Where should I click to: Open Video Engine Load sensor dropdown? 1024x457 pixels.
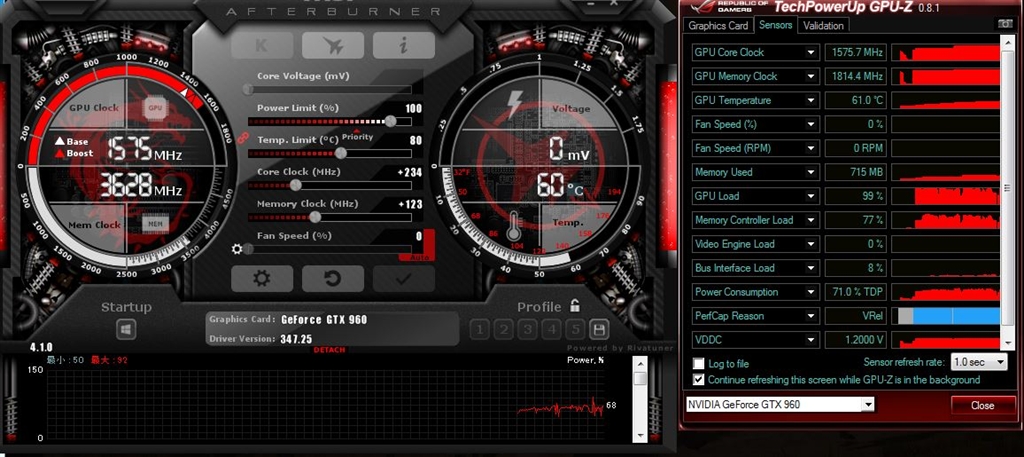tap(811, 244)
